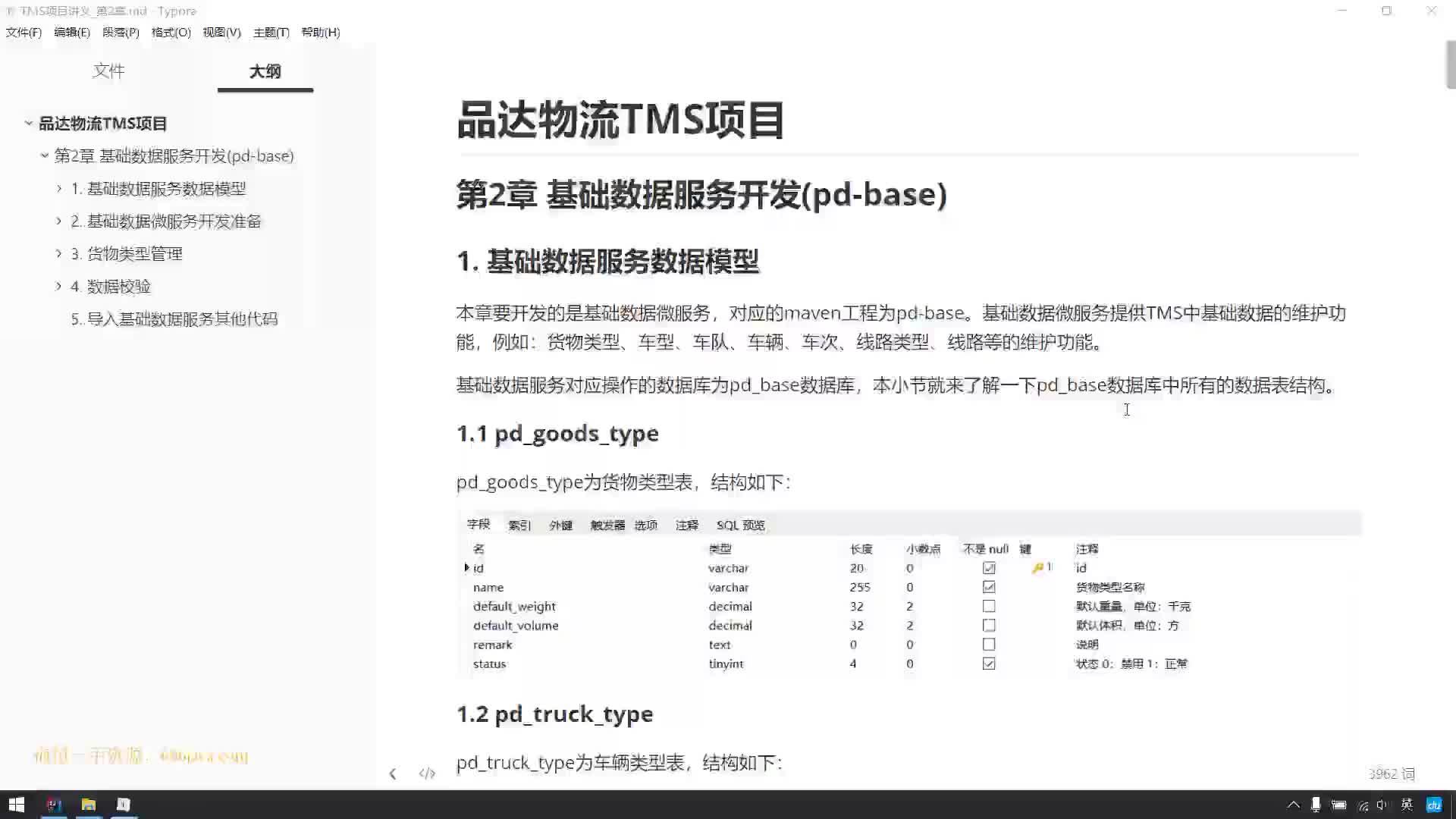Click the tinyint type cell in status row
Image resolution: width=1456 pixels, height=819 pixels.
coord(726,664)
